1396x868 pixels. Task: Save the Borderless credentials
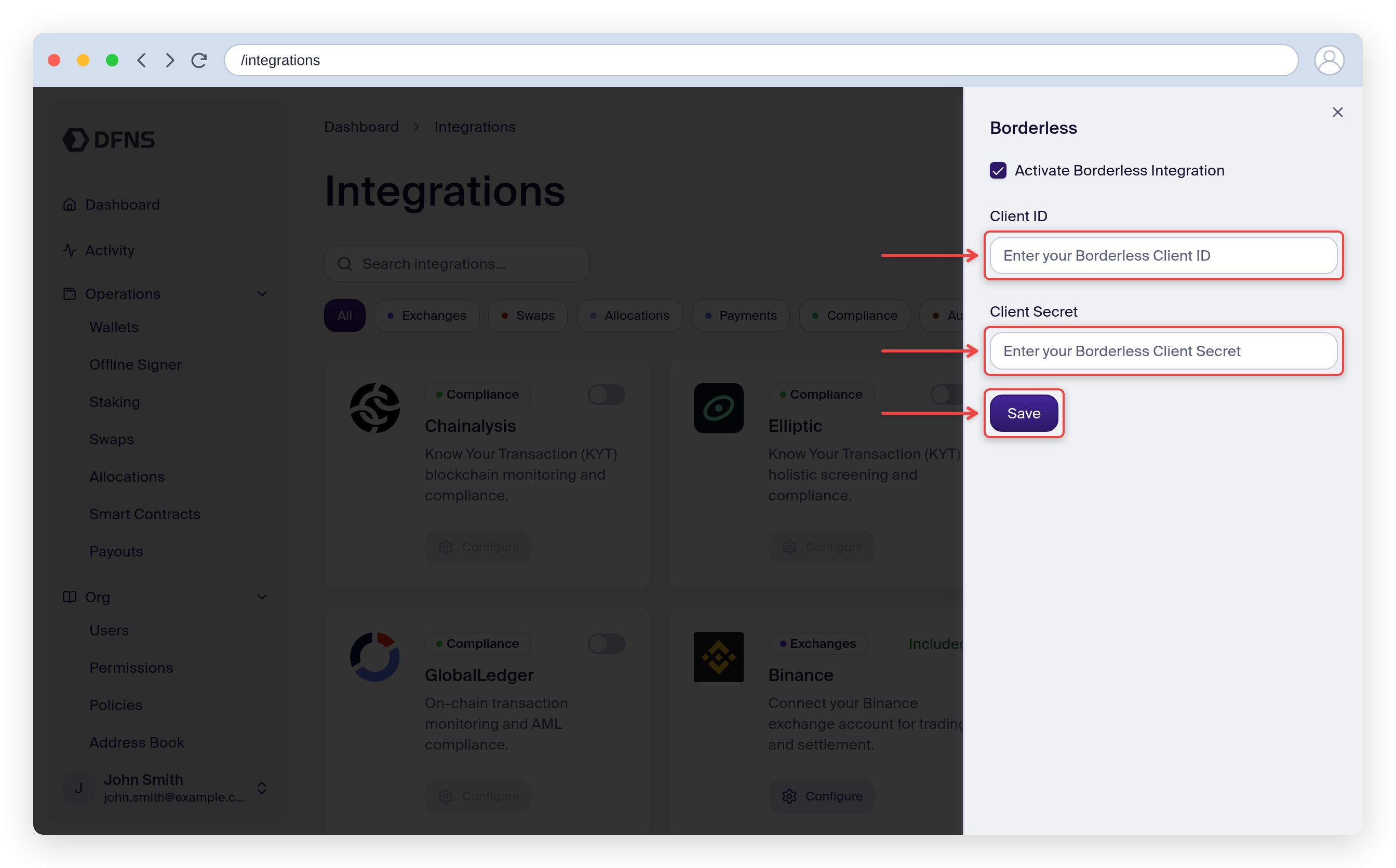click(x=1023, y=413)
